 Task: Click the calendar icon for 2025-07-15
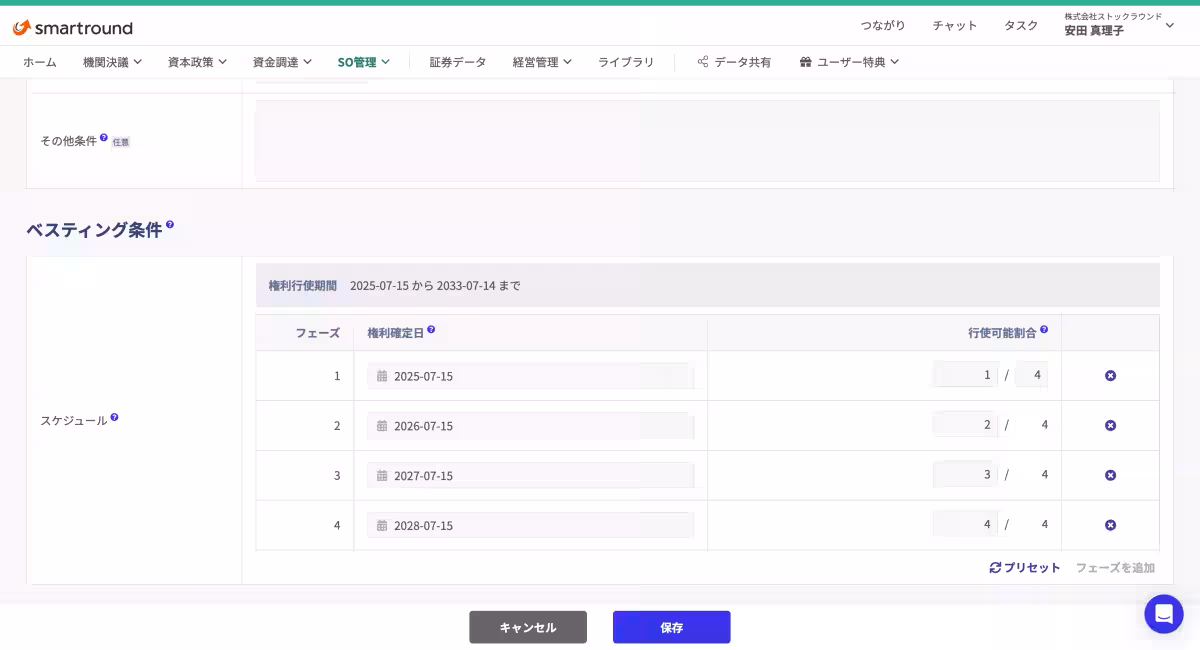click(382, 376)
